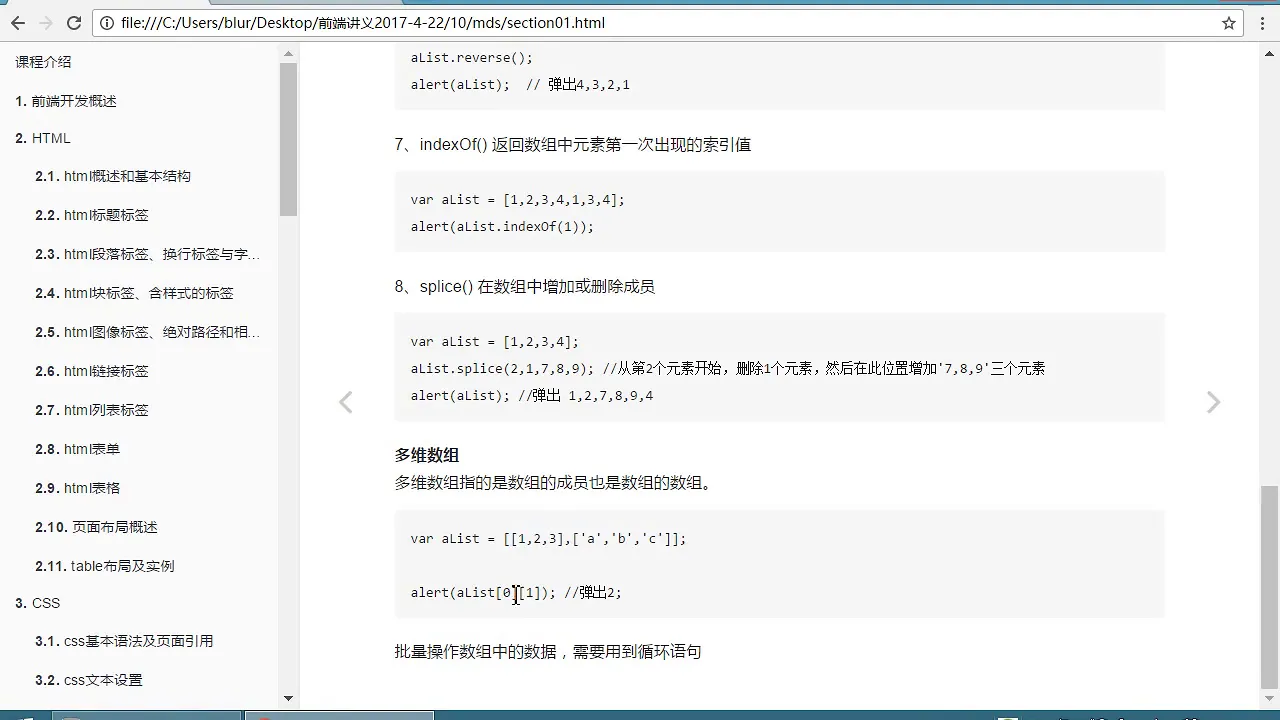Screen dimensions: 1280x720
Task: Click code line alert(aList[0][1]);
Action: pyautogui.click(x=483, y=593)
